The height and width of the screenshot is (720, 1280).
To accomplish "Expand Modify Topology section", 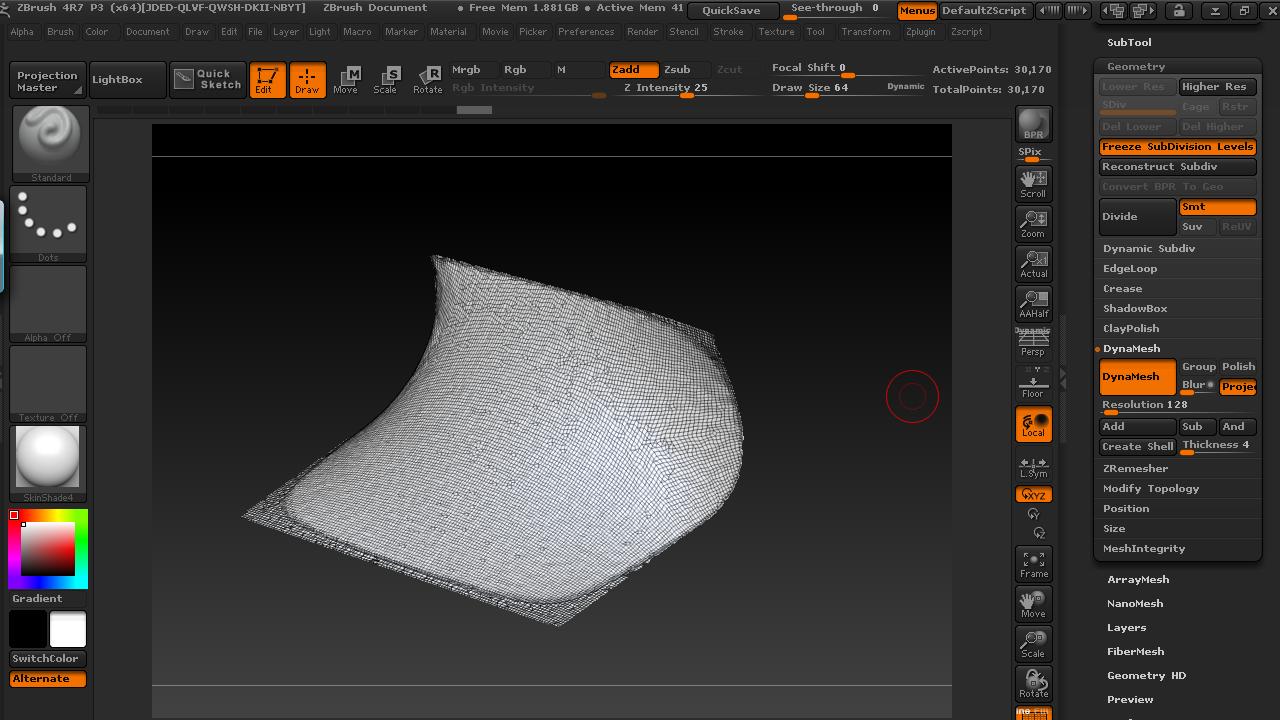I will (x=1151, y=488).
